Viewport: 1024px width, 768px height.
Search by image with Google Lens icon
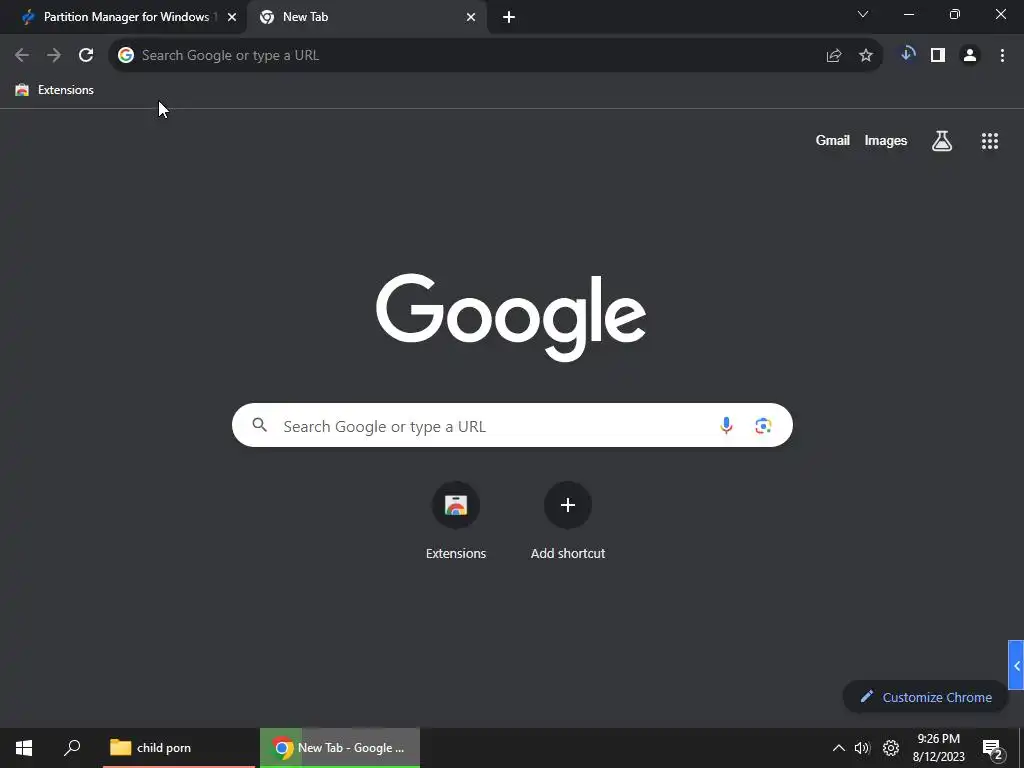tap(763, 426)
